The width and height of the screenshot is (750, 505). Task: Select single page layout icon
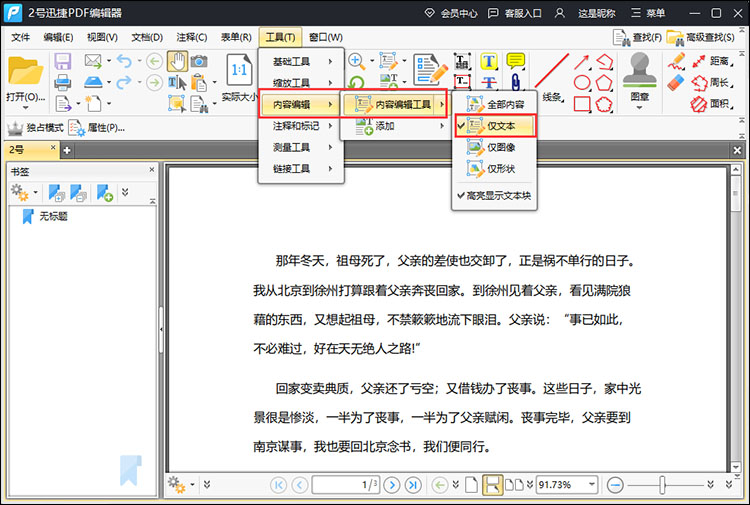coord(471,484)
